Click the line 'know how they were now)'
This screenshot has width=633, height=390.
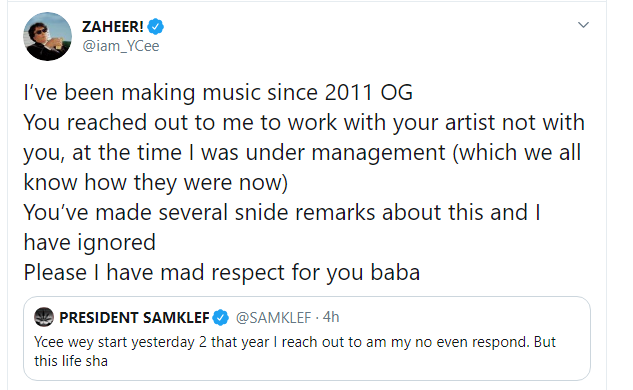pos(156,182)
